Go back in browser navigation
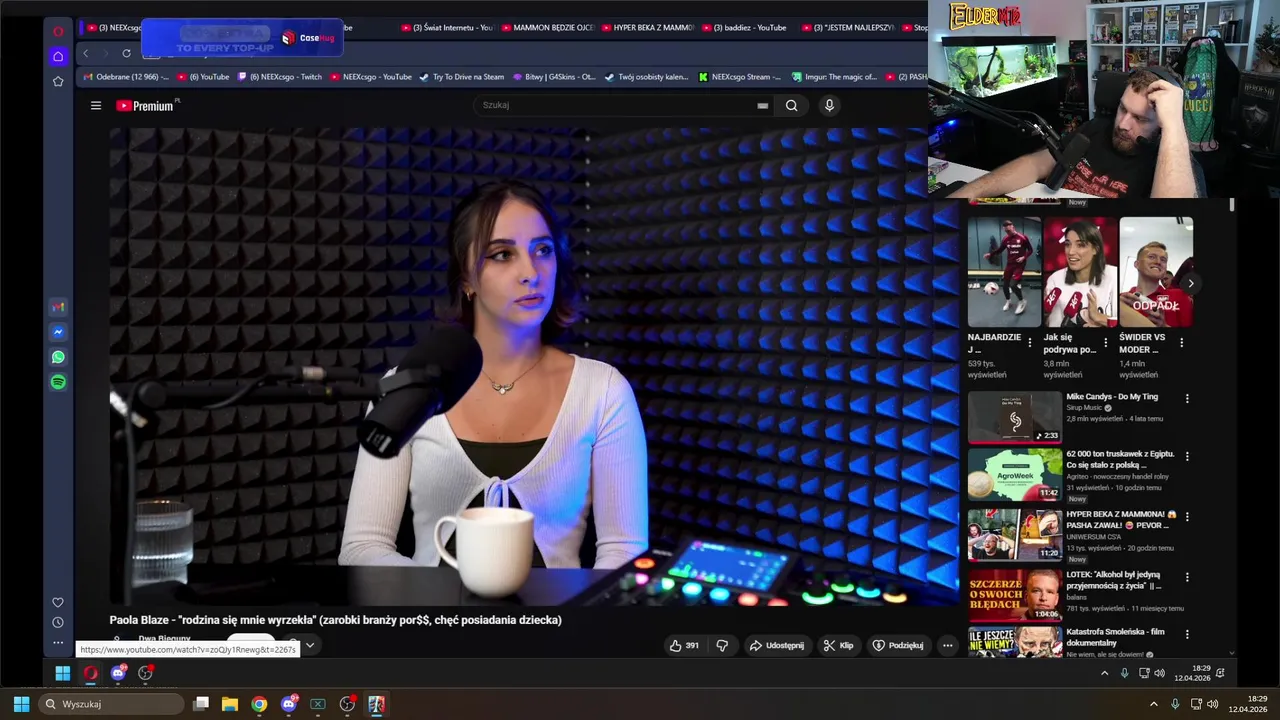1280x720 pixels. coord(86,53)
